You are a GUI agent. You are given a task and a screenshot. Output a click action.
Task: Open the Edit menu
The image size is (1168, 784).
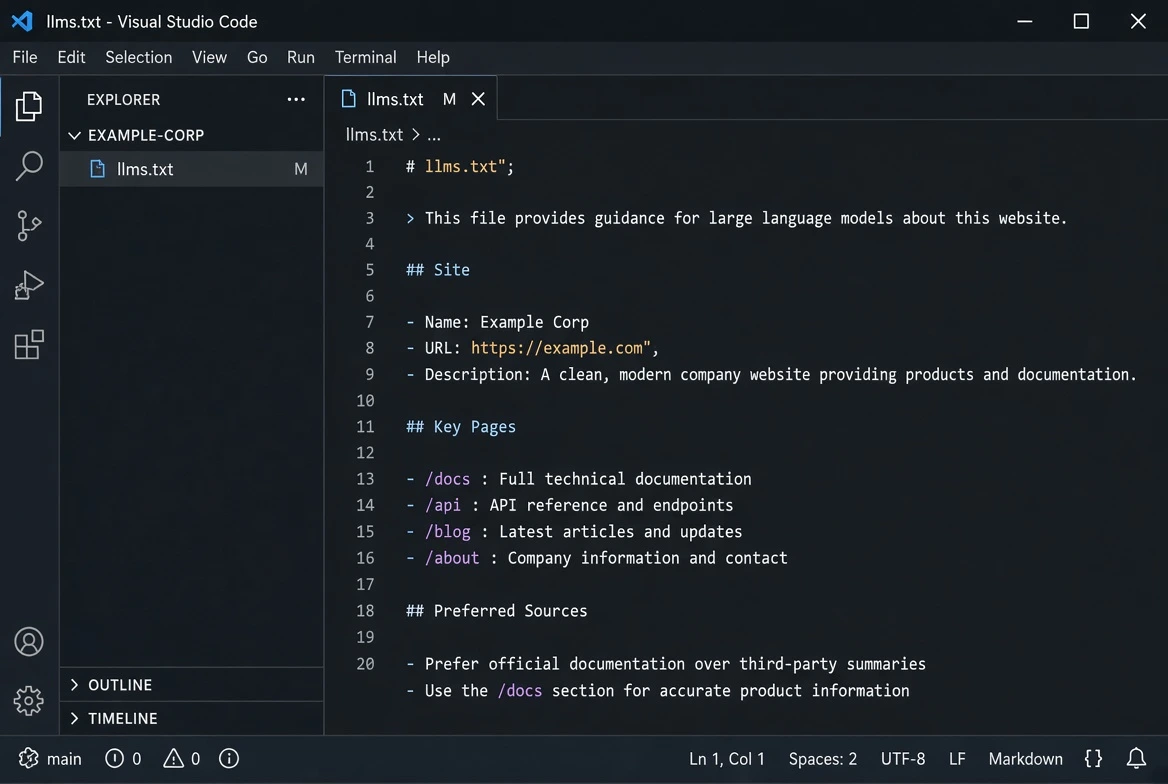point(72,57)
